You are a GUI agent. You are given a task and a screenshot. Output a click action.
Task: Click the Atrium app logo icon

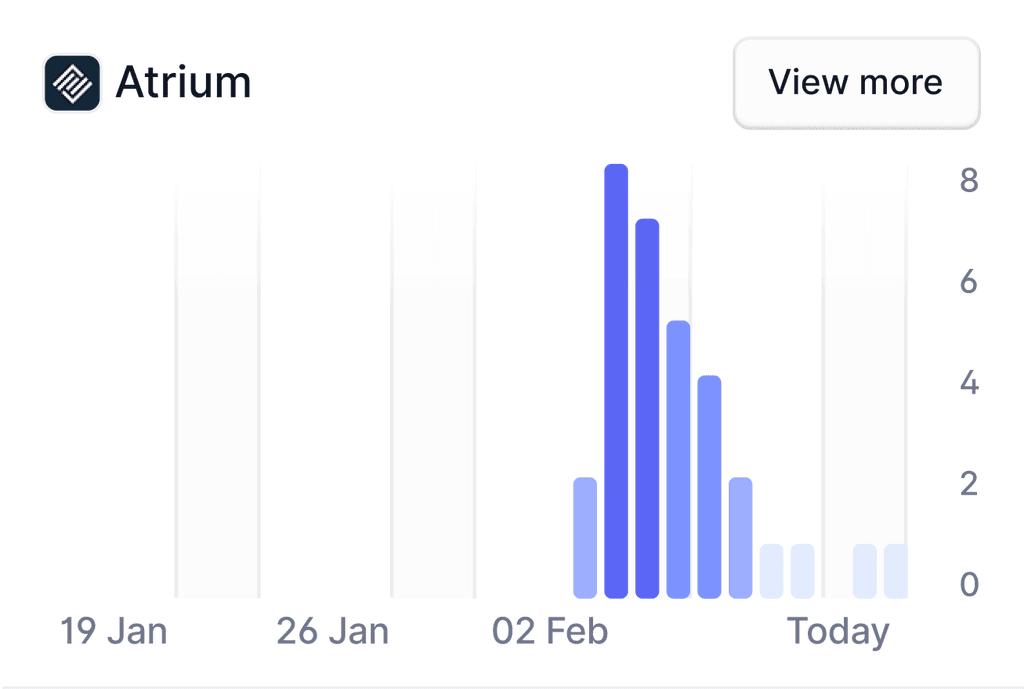(73, 82)
